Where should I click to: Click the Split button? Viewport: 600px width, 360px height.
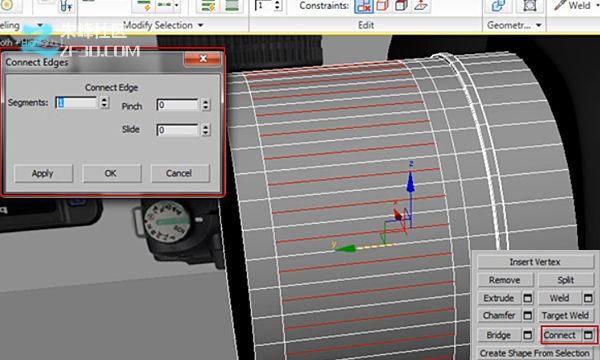[566, 280]
